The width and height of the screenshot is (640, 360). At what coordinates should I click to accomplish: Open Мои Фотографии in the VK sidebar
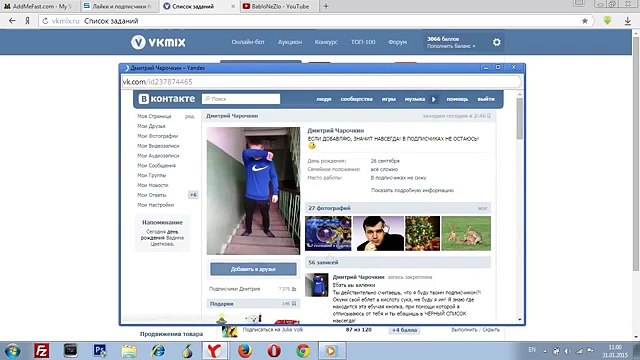[x=158, y=136]
